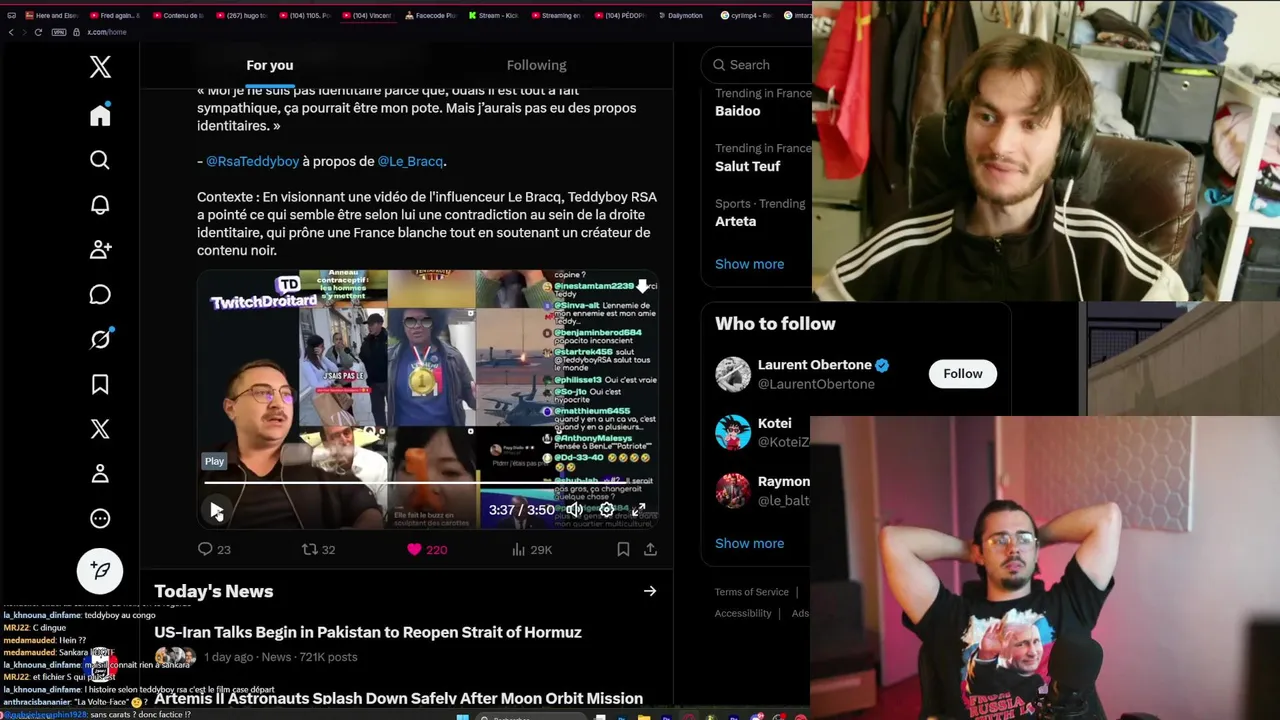This screenshot has width=1280, height=720.
Task: Expand Today's News with the arrow
Action: click(x=650, y=591)
